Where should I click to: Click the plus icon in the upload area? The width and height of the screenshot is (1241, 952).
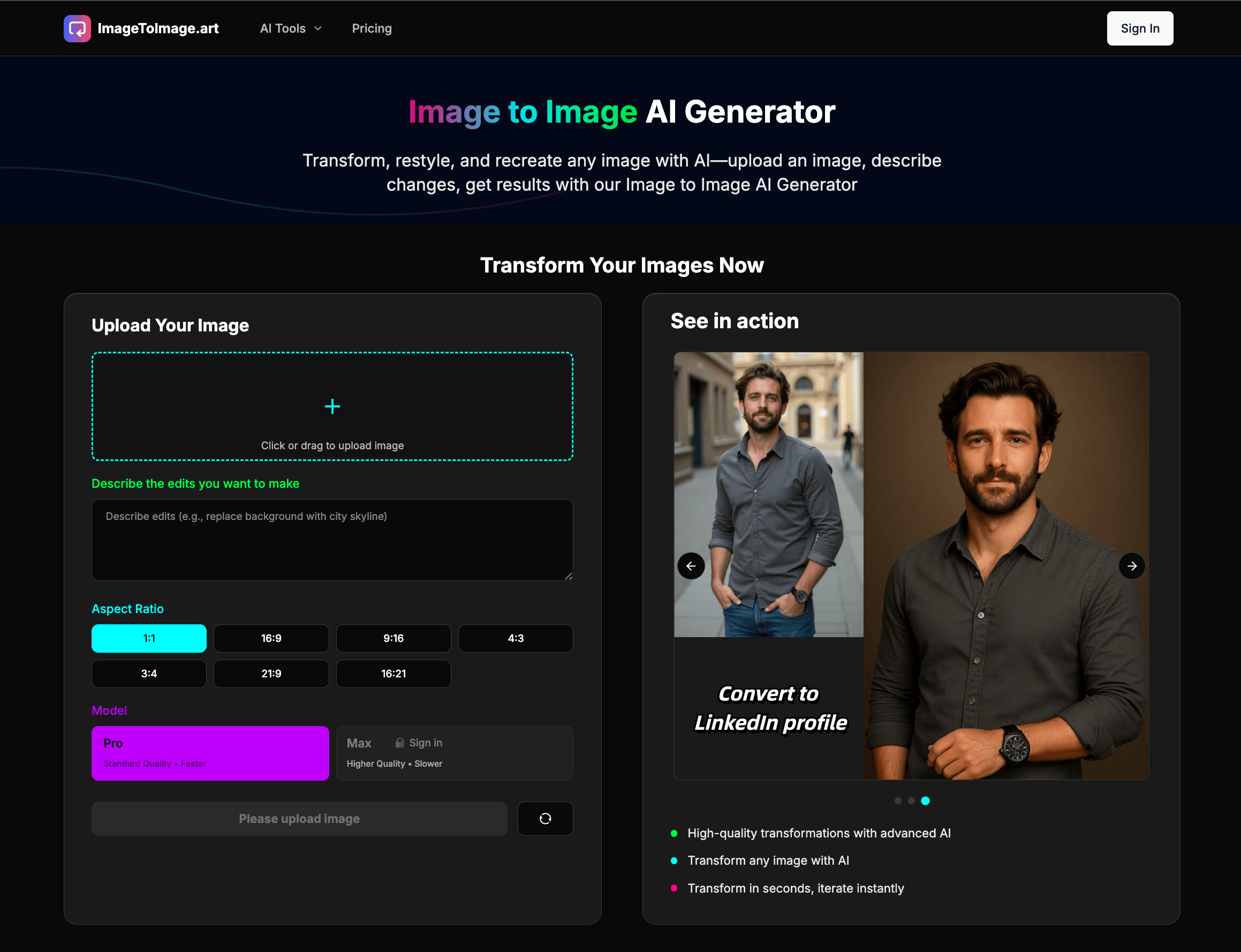pos(332,406)
